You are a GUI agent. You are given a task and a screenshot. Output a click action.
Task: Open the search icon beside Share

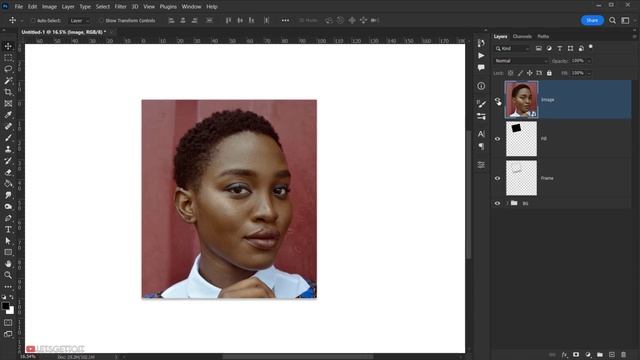(612, 20)
